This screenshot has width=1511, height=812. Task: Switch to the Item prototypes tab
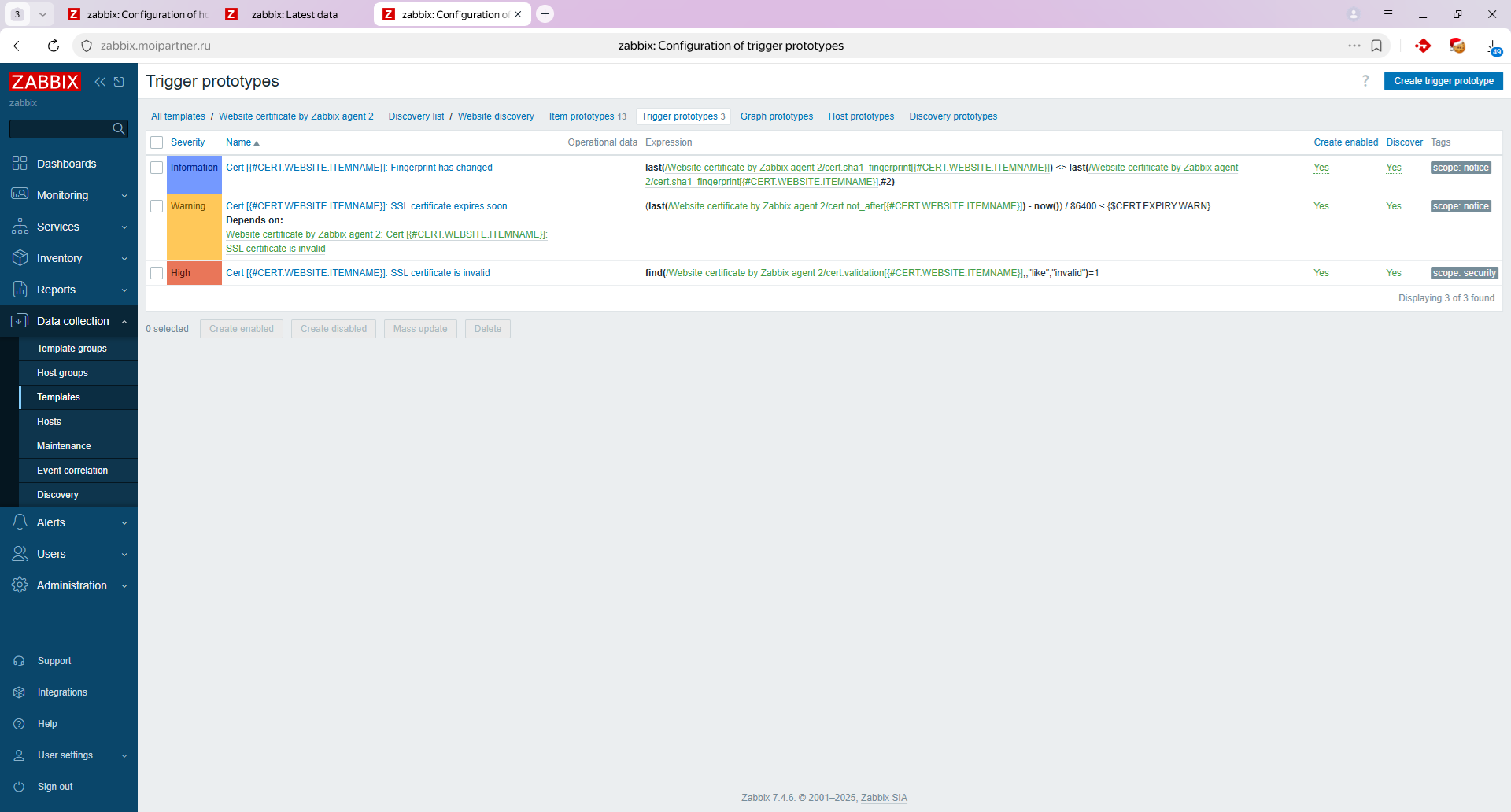pyautogui.click(x=582, y=116)
